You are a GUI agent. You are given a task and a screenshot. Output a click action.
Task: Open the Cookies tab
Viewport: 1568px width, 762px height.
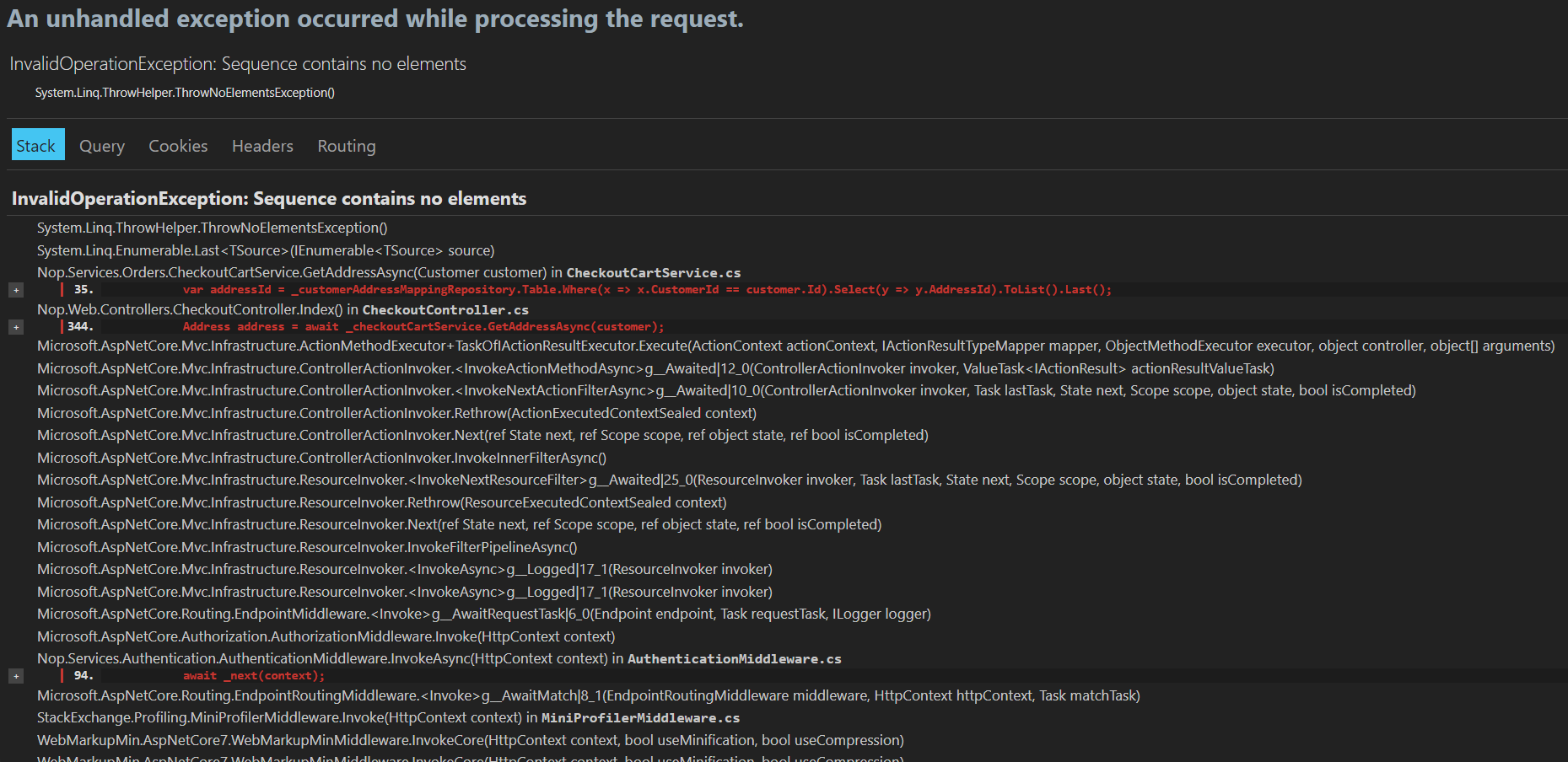[x=177, y=145]
